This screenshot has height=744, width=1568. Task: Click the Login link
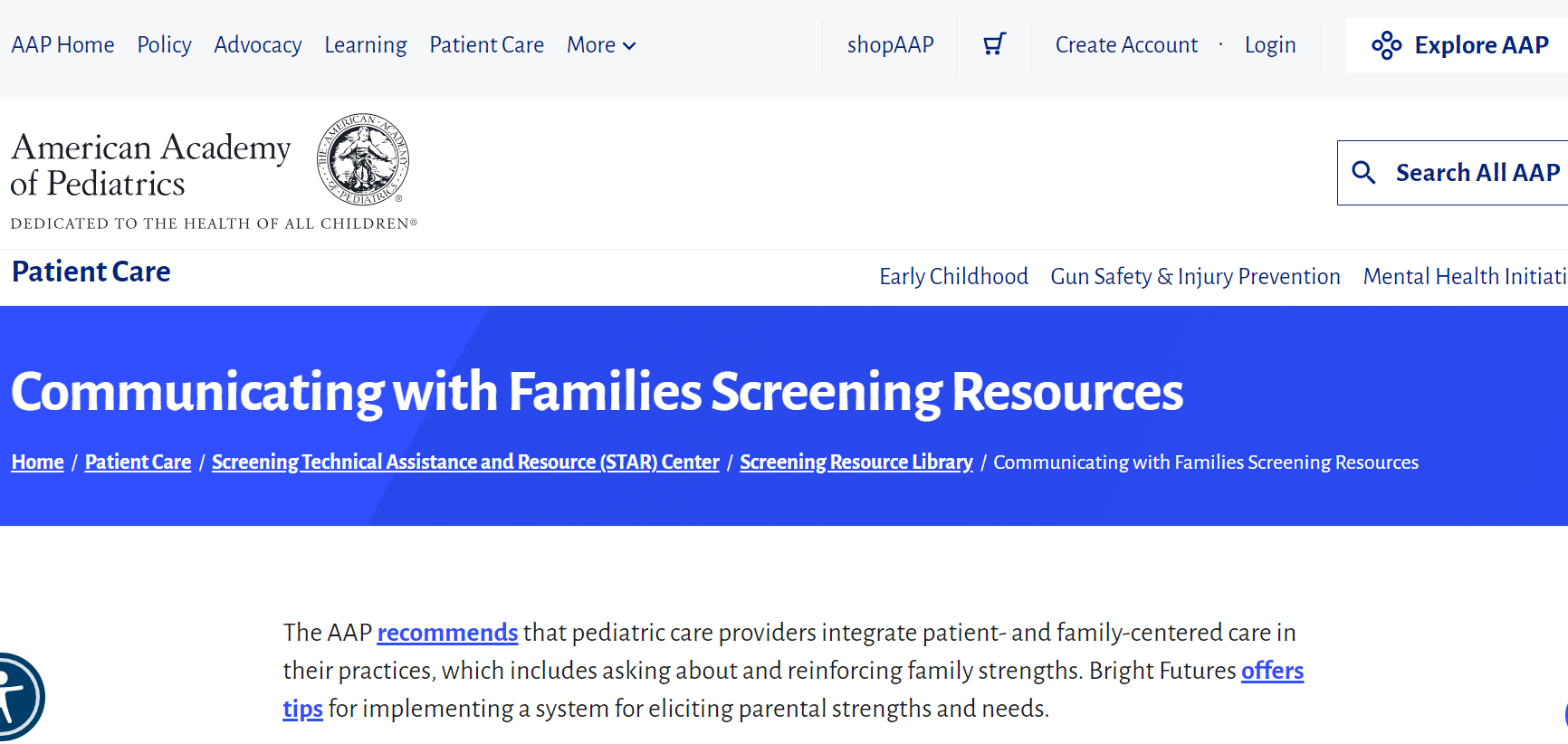pyautogui.click(x=1269, y=44)
